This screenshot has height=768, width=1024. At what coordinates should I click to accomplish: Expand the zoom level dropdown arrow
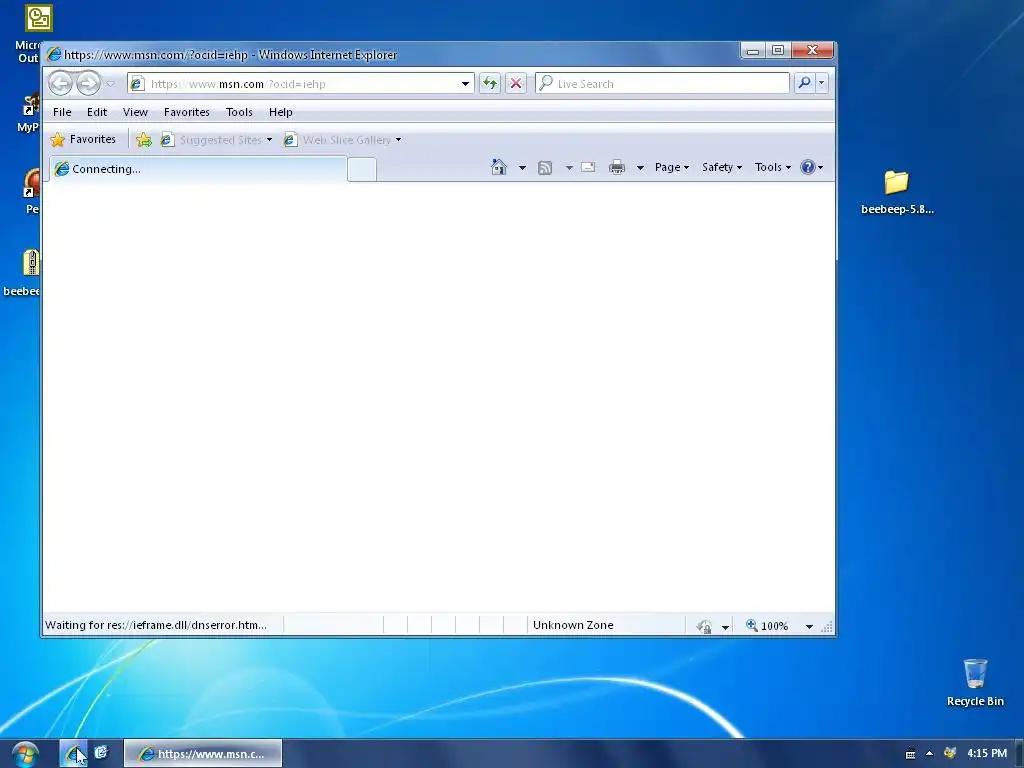pos(809,626)
